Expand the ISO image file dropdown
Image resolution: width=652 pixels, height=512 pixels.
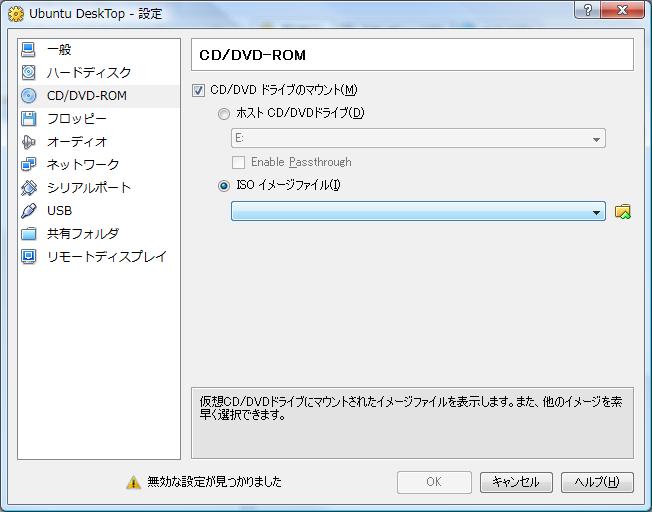418,211
